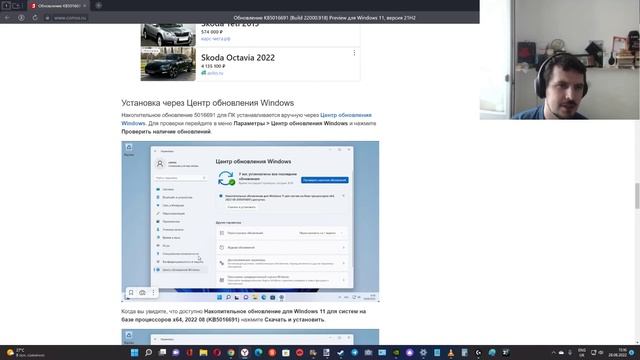
Task: Open Telegram from the taskbar
Action: 355,353
